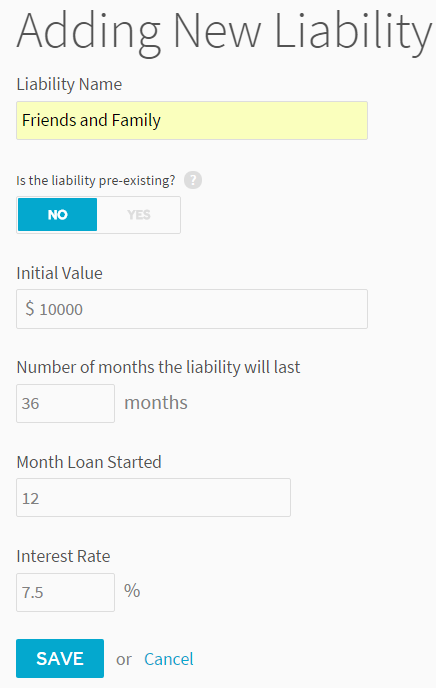Select the Month Loan Started field
This screenshot has width=436, height=688.
[153, 498]
